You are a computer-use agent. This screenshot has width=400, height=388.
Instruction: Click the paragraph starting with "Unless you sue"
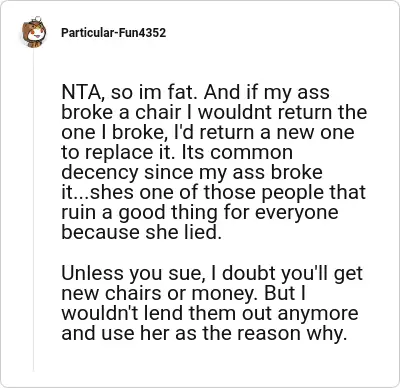[212, 303]
